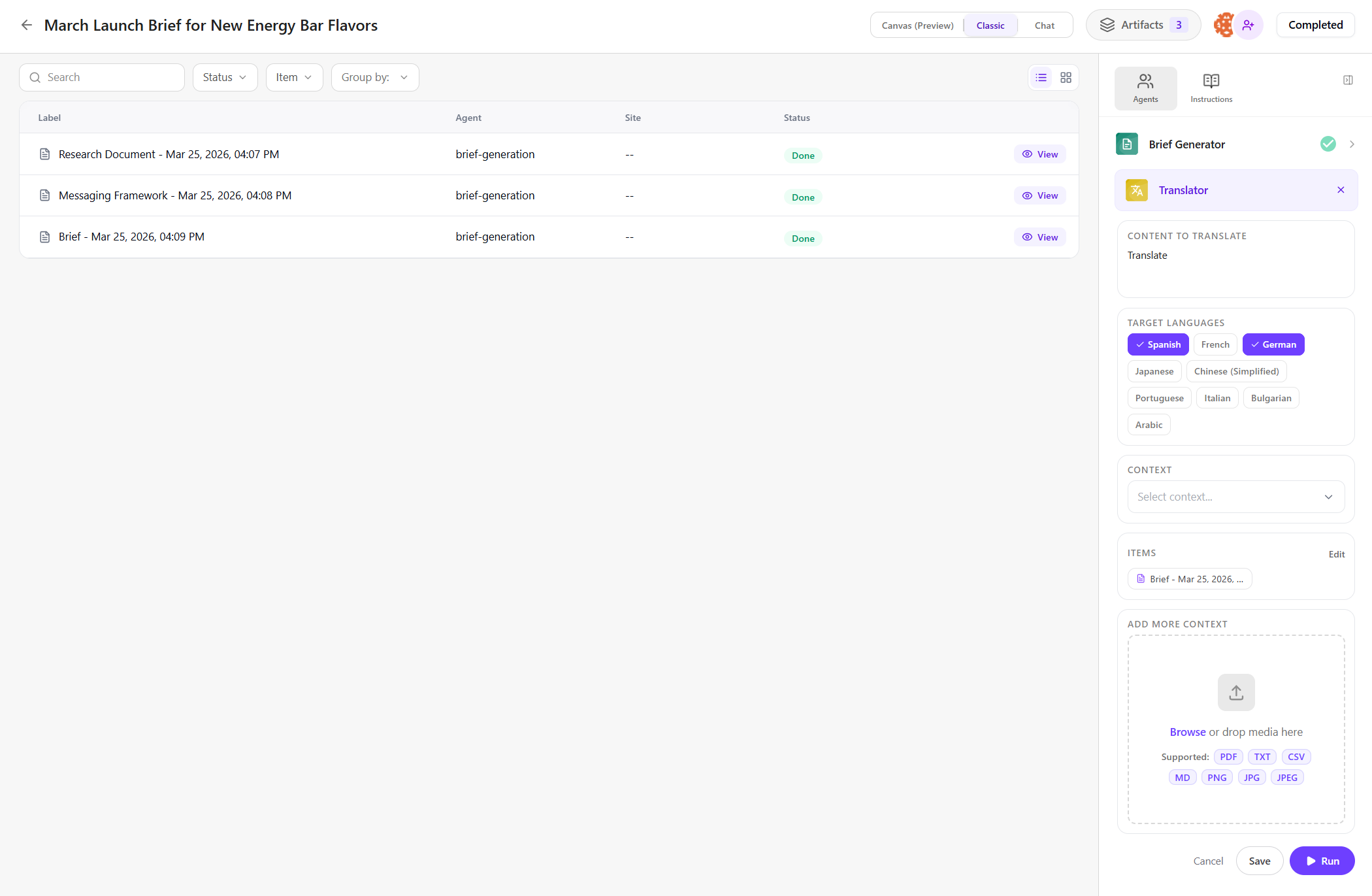
Task: Switch to list view layout
Action: pos(1041,77)
